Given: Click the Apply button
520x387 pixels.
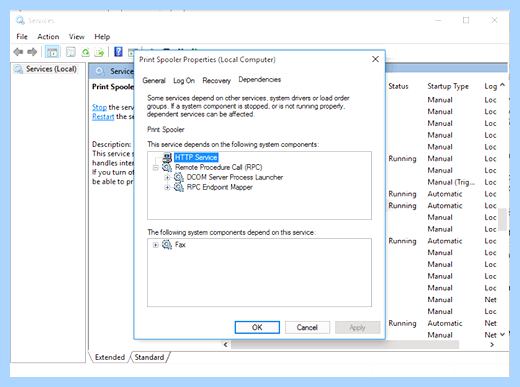Looking at the screenshot, I should 357,327.
